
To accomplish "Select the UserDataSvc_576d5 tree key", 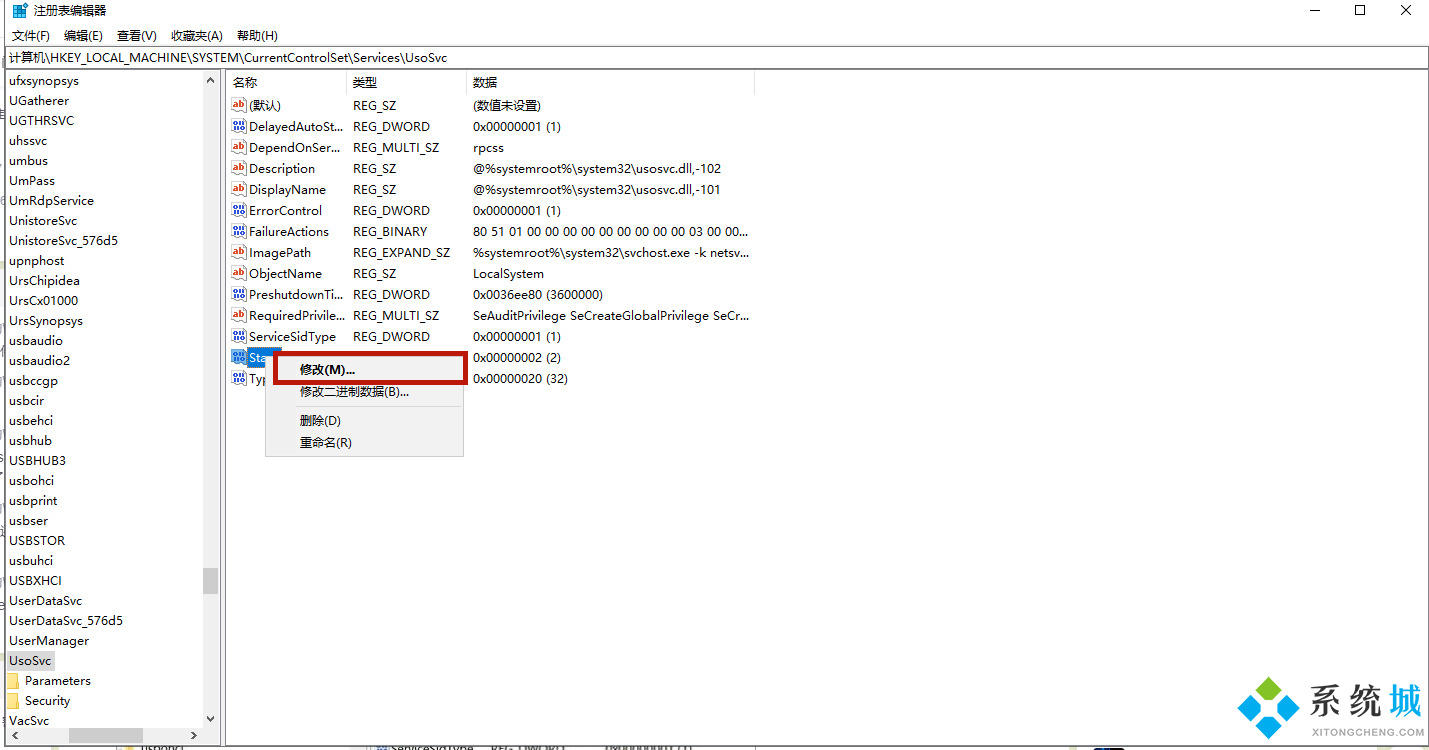I will [x=66, y=621].
